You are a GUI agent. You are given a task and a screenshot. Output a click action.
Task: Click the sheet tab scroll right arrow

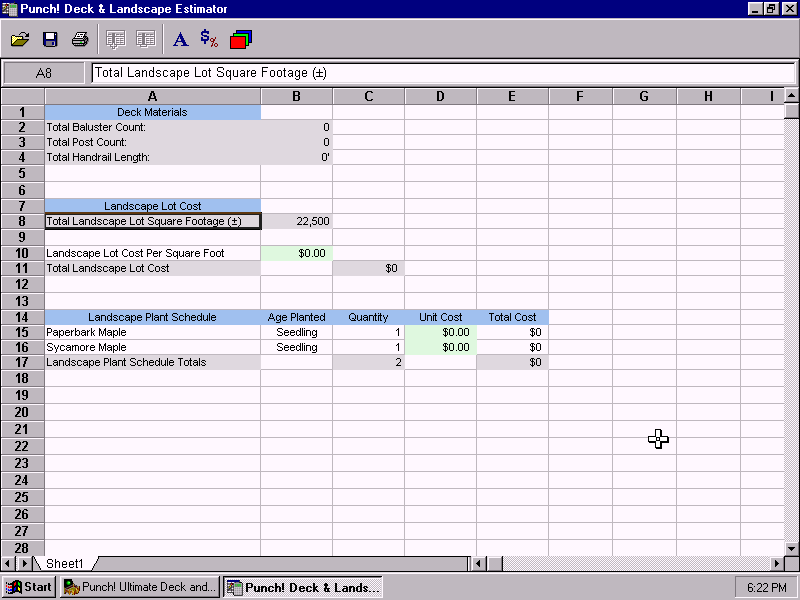pyautogui.click(x=24, y=564)
